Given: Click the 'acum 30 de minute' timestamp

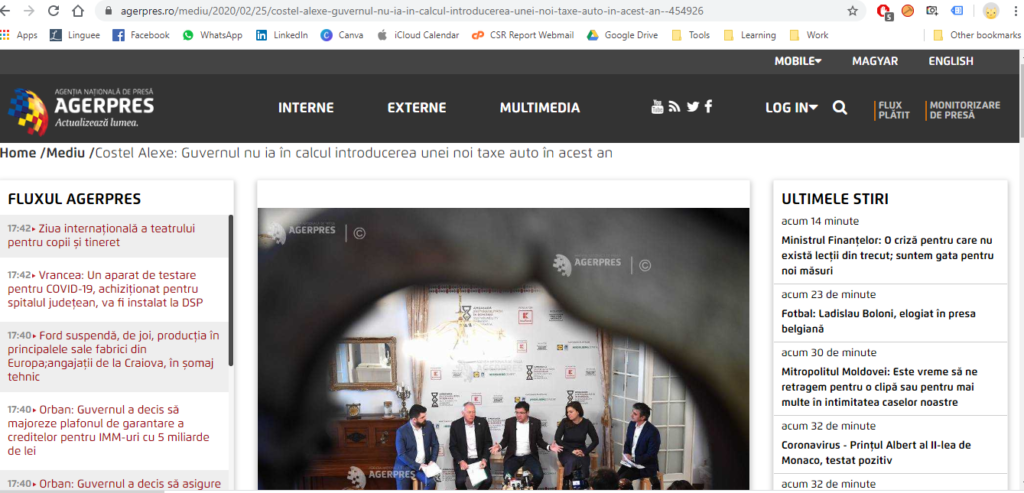Looking at the screenshot, I should (829, 353).
